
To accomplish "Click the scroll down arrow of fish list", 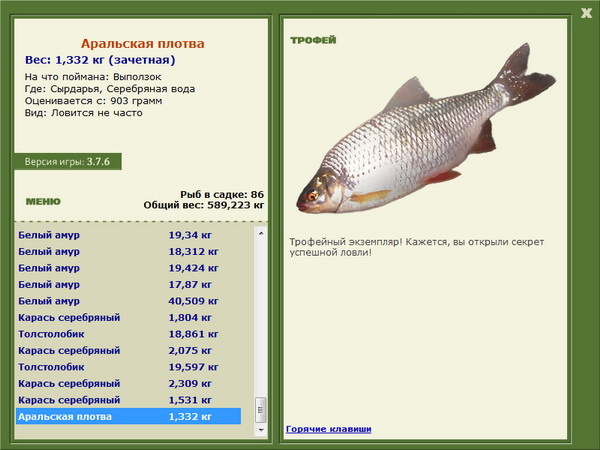I will (x=261, y=430).
